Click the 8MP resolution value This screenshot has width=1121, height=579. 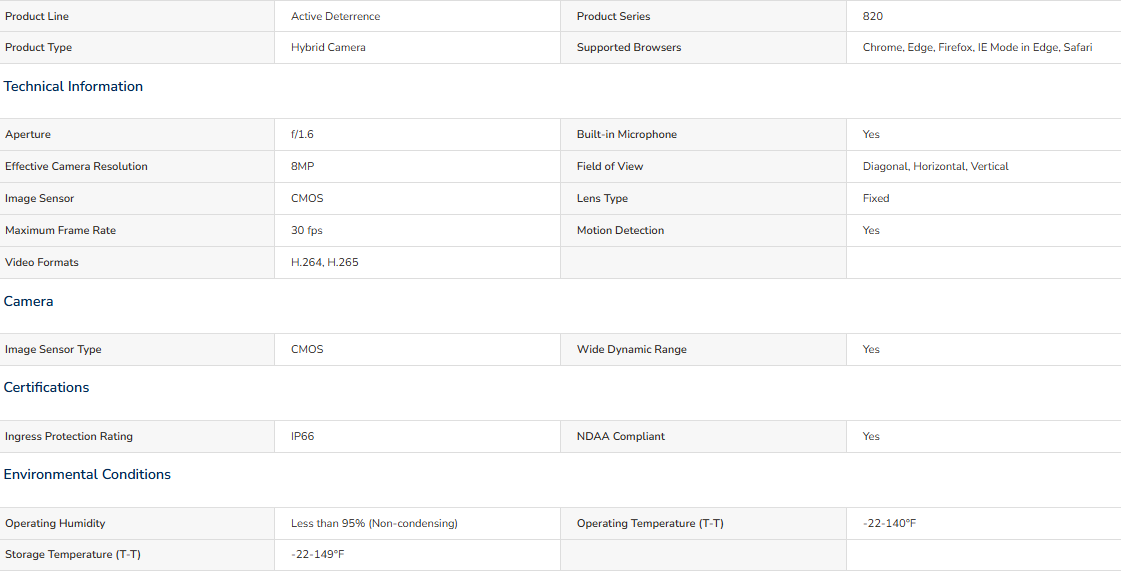302,167
